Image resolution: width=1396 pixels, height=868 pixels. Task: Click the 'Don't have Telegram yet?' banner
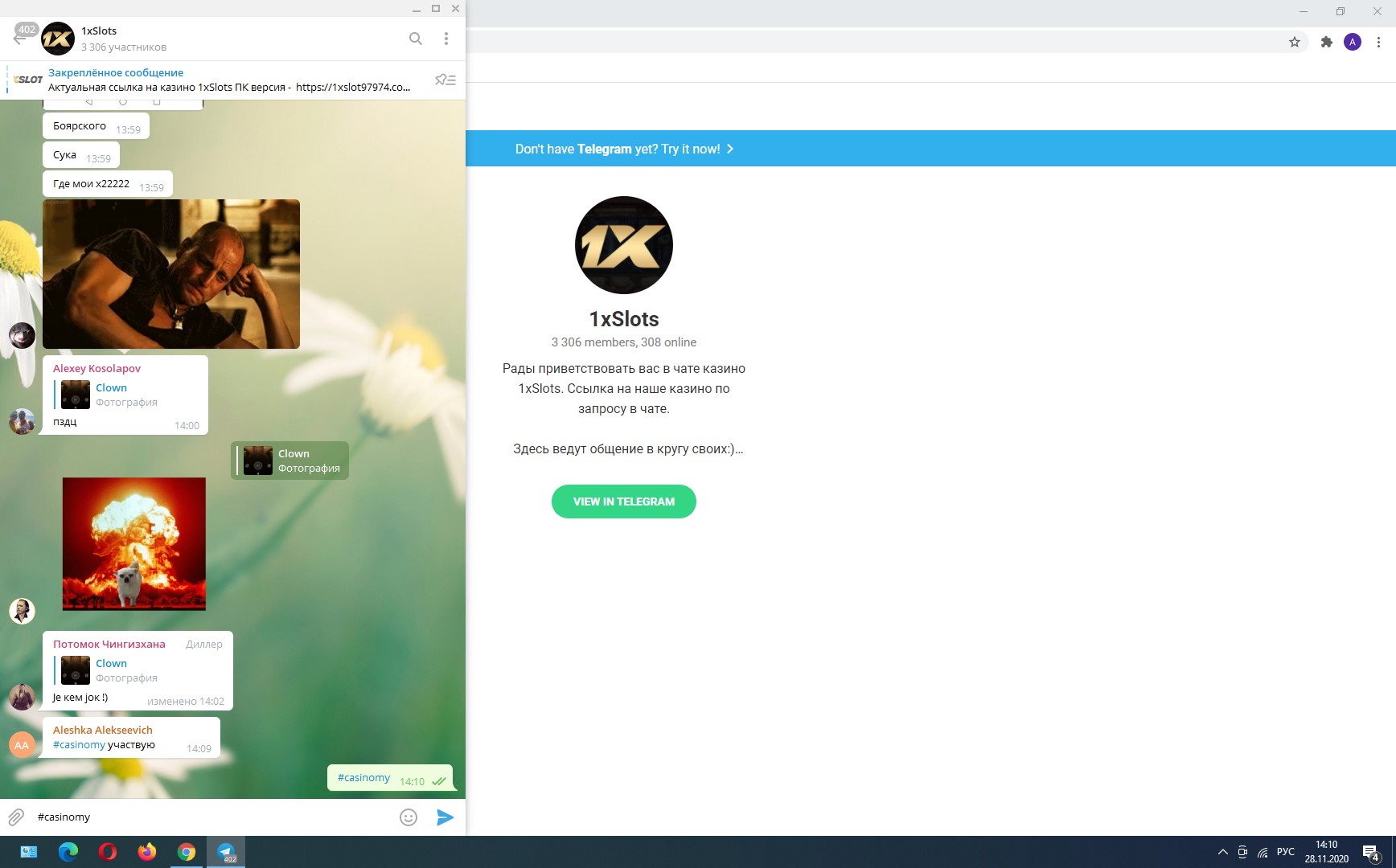click(x=624, y=149)
